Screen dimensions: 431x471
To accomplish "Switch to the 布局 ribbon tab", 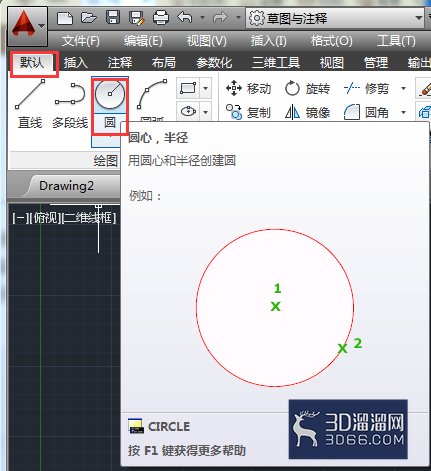I will click(x=164, y=63).
